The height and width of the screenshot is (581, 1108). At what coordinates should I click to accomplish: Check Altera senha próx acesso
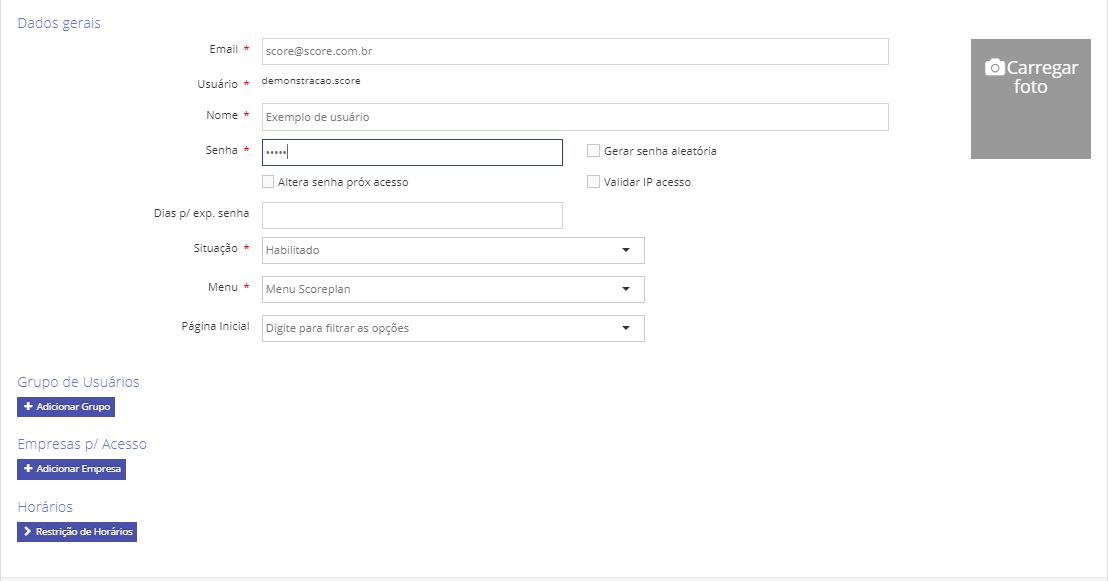[x=268, y=182]
